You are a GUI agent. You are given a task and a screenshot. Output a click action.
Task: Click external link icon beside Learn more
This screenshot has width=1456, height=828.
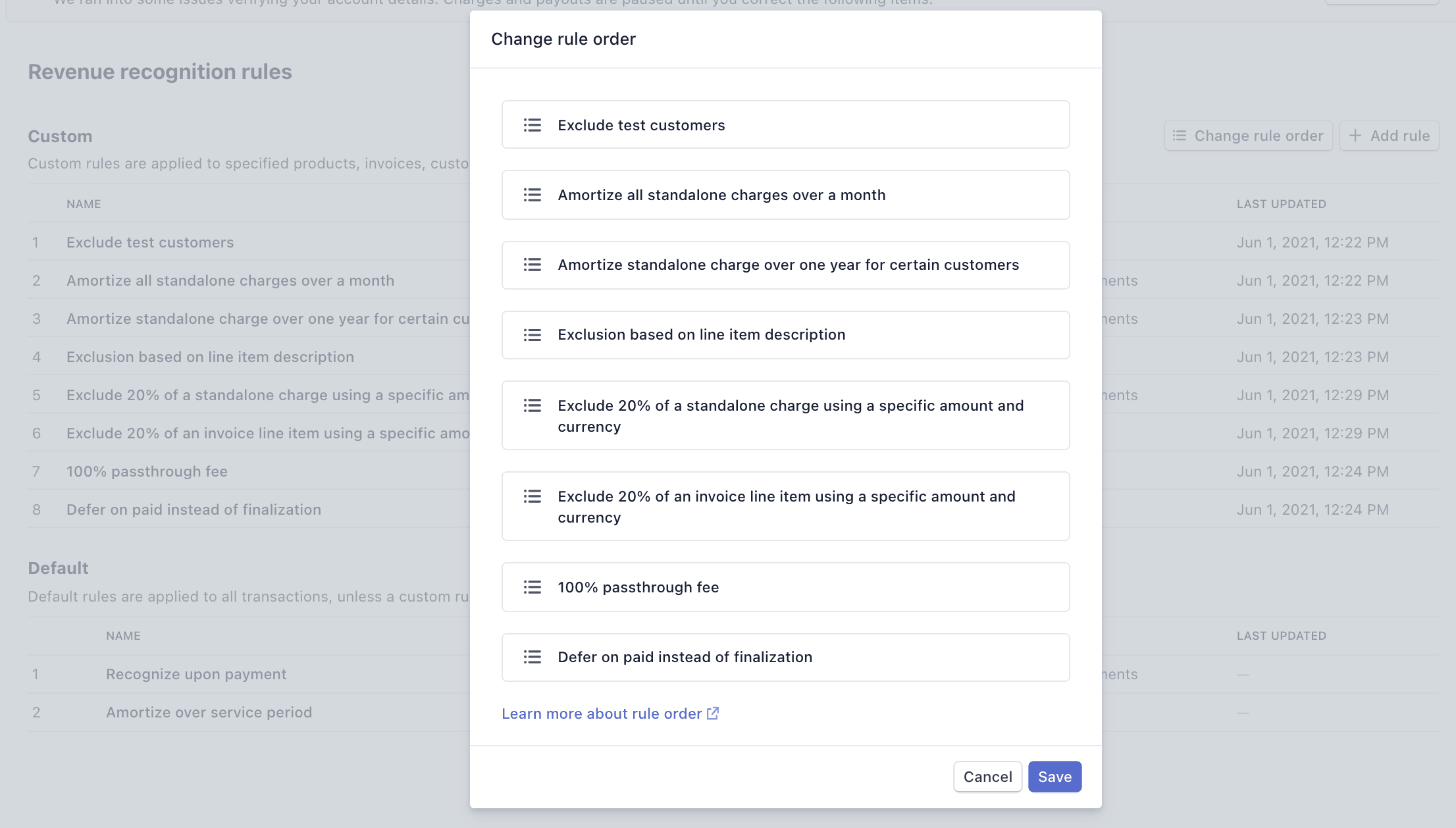(713, 713)
